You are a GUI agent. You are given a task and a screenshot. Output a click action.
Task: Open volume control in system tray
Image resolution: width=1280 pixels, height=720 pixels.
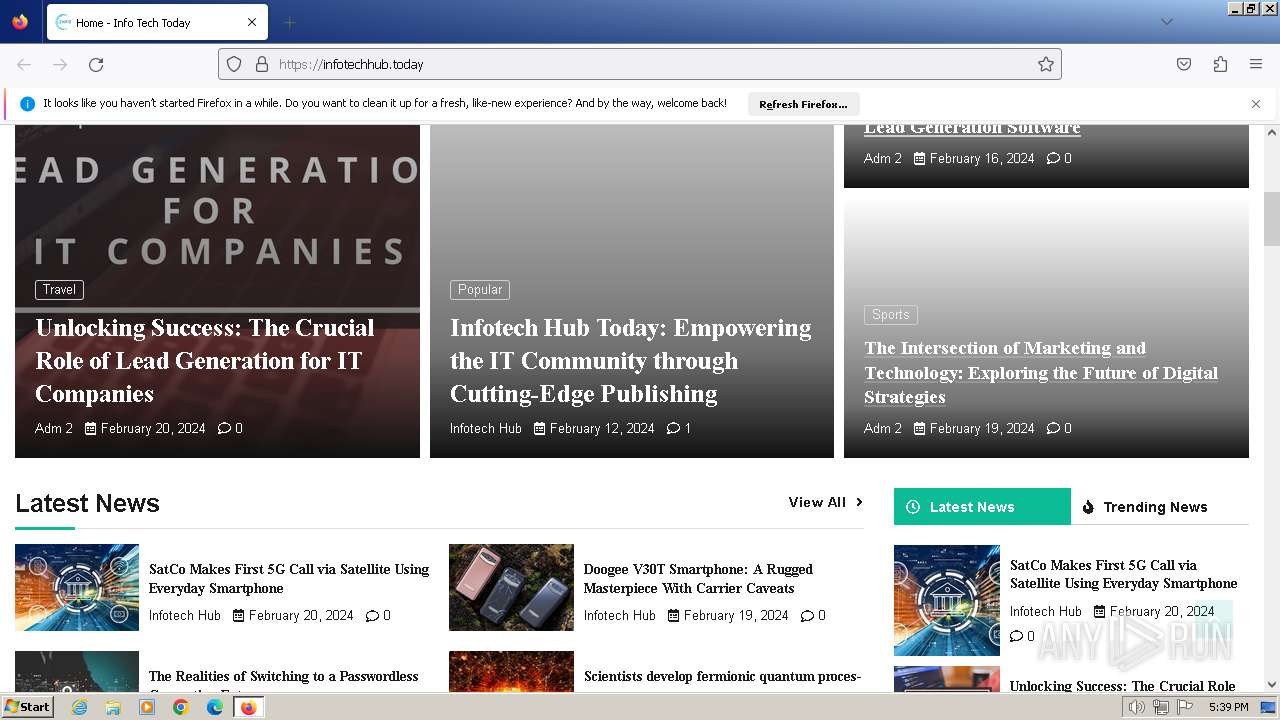[1136, 707]
